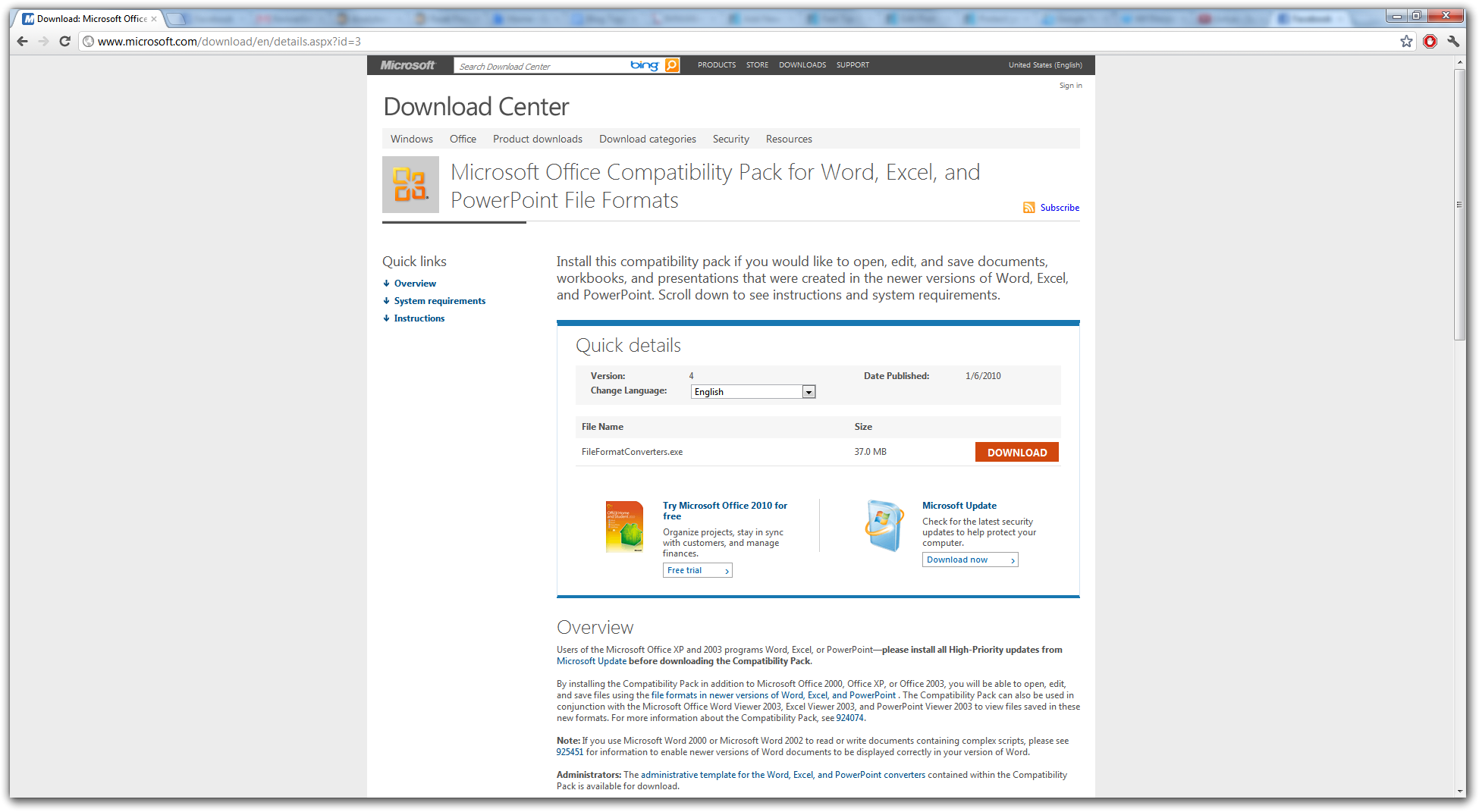This screenshot has height=812, width=1479.
Task: Select the Windows tab in Download Center
Action: click(x=412, y=139)
